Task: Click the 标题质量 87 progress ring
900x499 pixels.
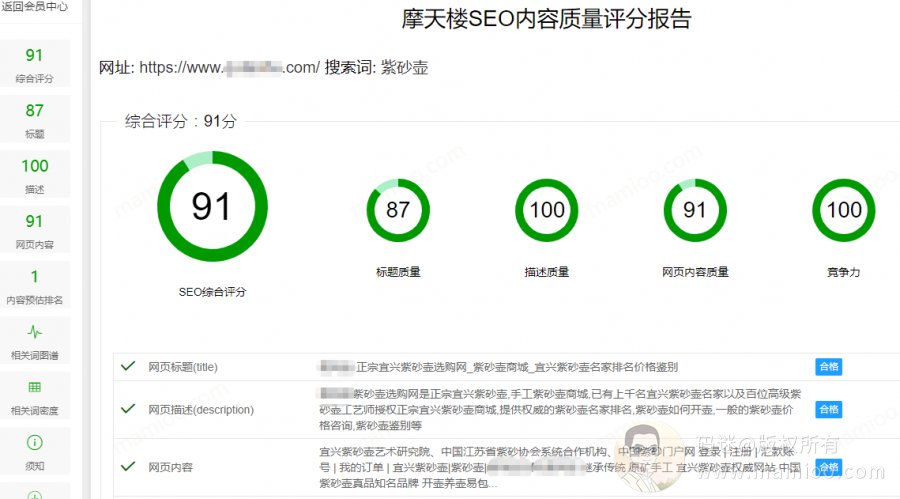Action: [x=398, y=210]
